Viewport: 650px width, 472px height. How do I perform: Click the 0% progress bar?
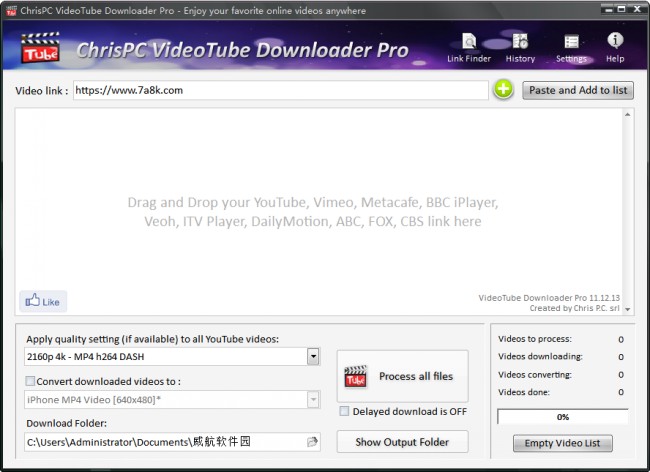tap(562, 416)
